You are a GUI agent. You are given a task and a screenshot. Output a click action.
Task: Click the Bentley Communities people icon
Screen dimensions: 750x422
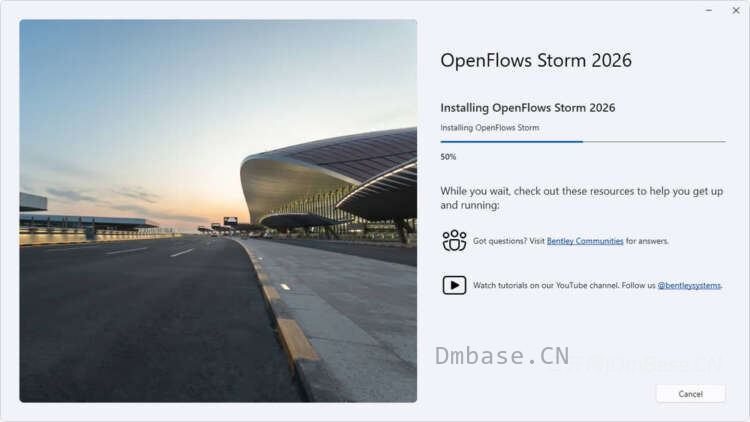point(454,241)
